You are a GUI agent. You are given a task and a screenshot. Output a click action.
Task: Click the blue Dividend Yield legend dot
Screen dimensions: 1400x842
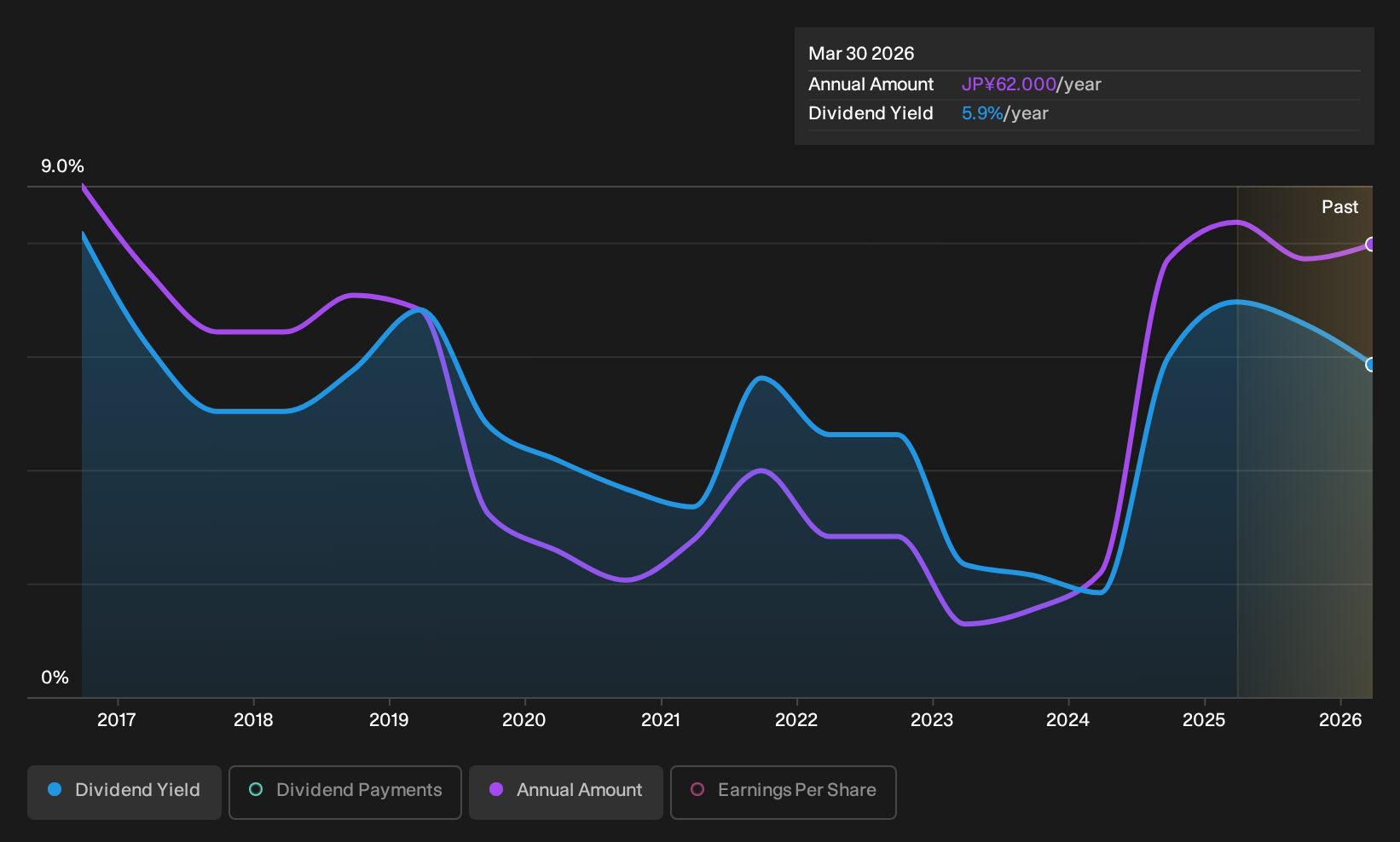point(55,789)
